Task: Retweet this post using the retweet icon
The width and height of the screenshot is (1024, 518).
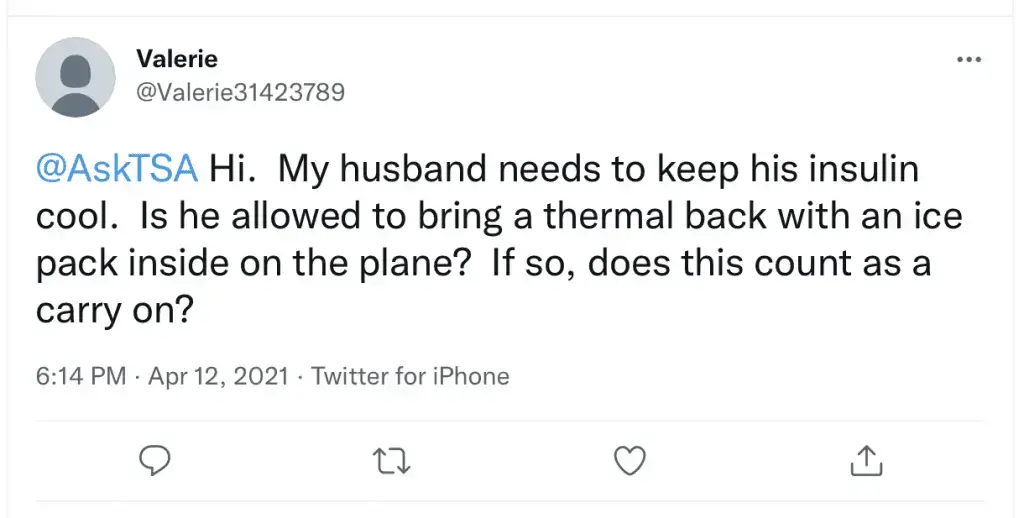Action: [x=392, y=461]
